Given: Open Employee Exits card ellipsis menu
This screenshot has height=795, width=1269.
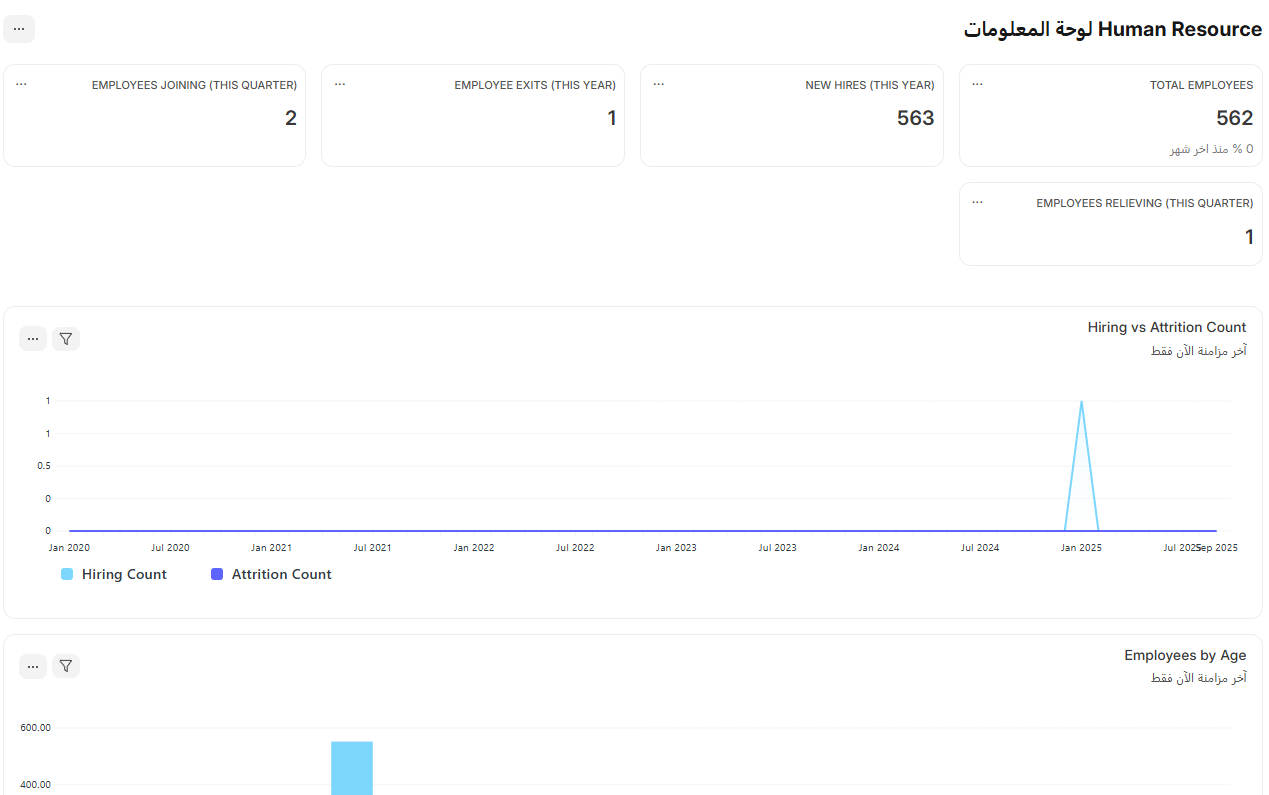Looking at the screenshot, I should [340, 85].
